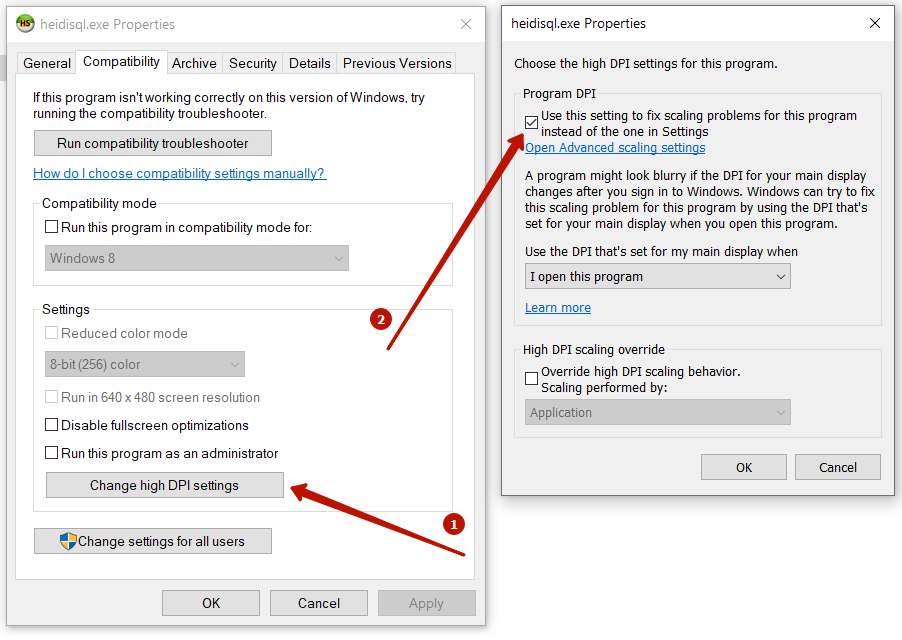Click 'Use the DPI that's set for my main display when' text
Viewport: 902px width, 640px height.
click(x=661, y=252)
